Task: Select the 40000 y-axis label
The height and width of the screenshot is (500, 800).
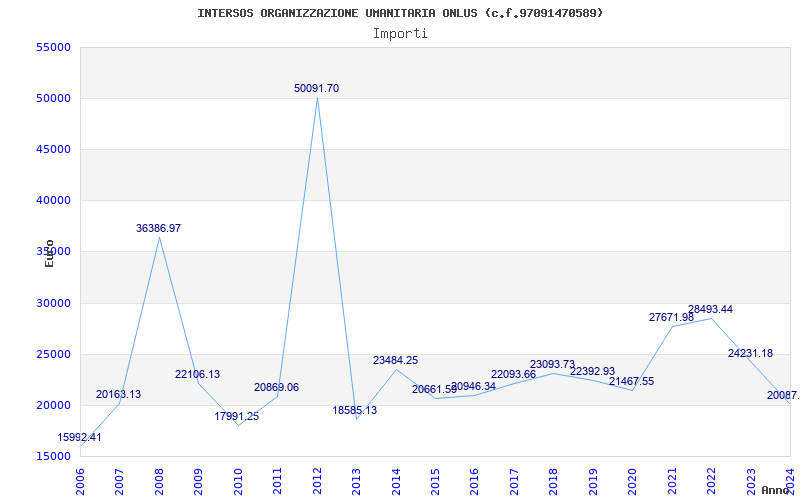Action: 52,201
